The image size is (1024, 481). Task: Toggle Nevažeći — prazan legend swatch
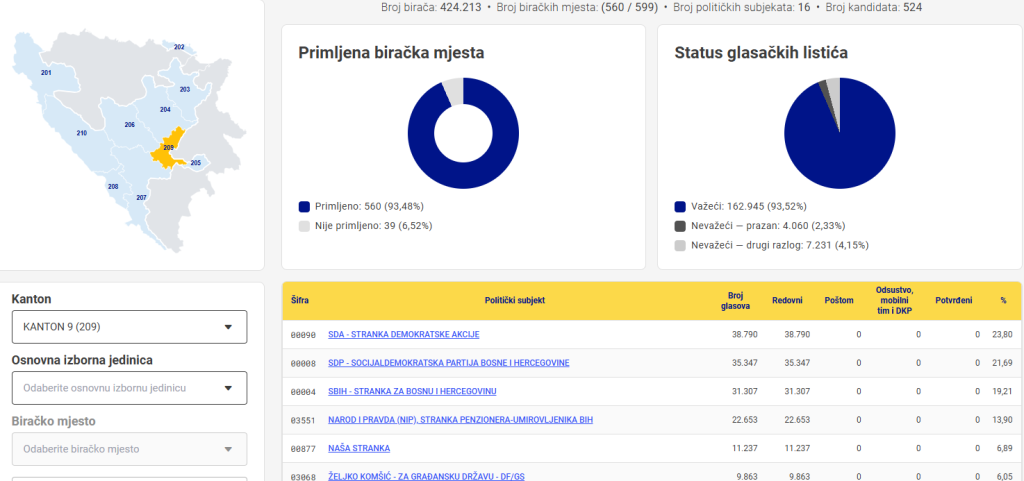pyautogui.click(x=680, y=226)
